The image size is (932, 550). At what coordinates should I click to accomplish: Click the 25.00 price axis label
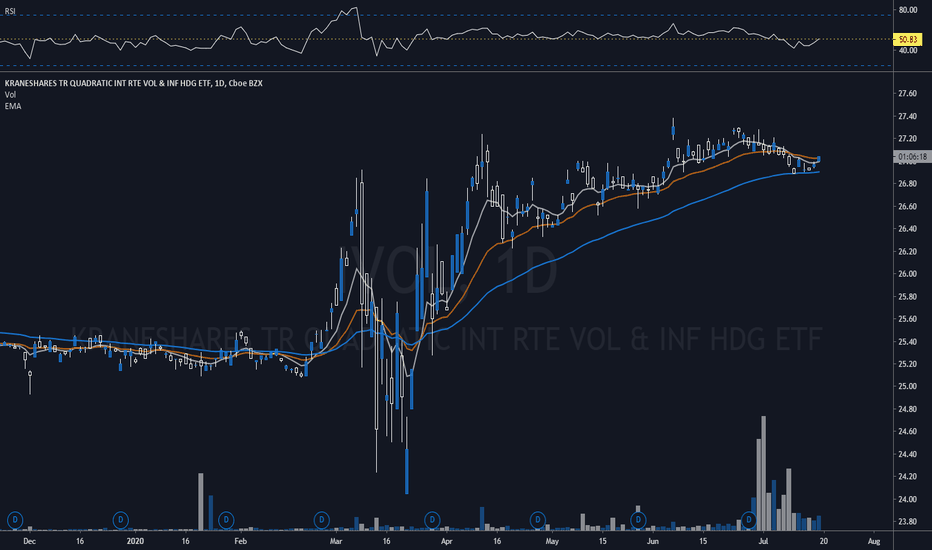point(908,386)
